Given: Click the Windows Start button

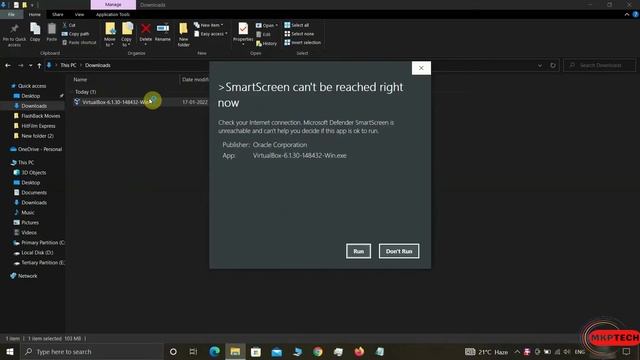Looking at the screenshot, I should coord(10,351).
